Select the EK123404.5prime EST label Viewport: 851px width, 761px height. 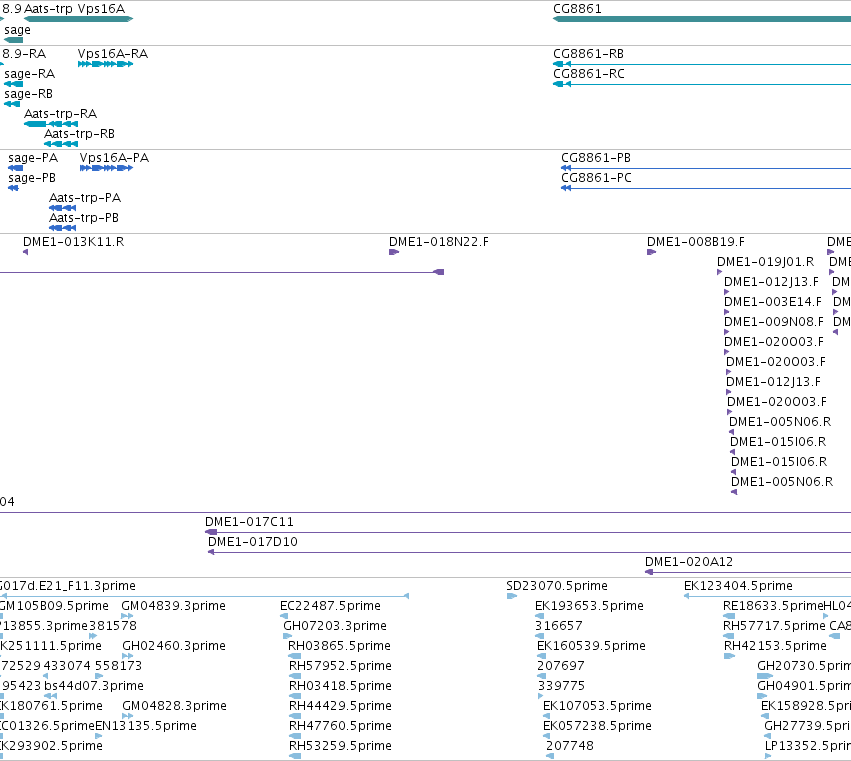click(x=738, y=586)
